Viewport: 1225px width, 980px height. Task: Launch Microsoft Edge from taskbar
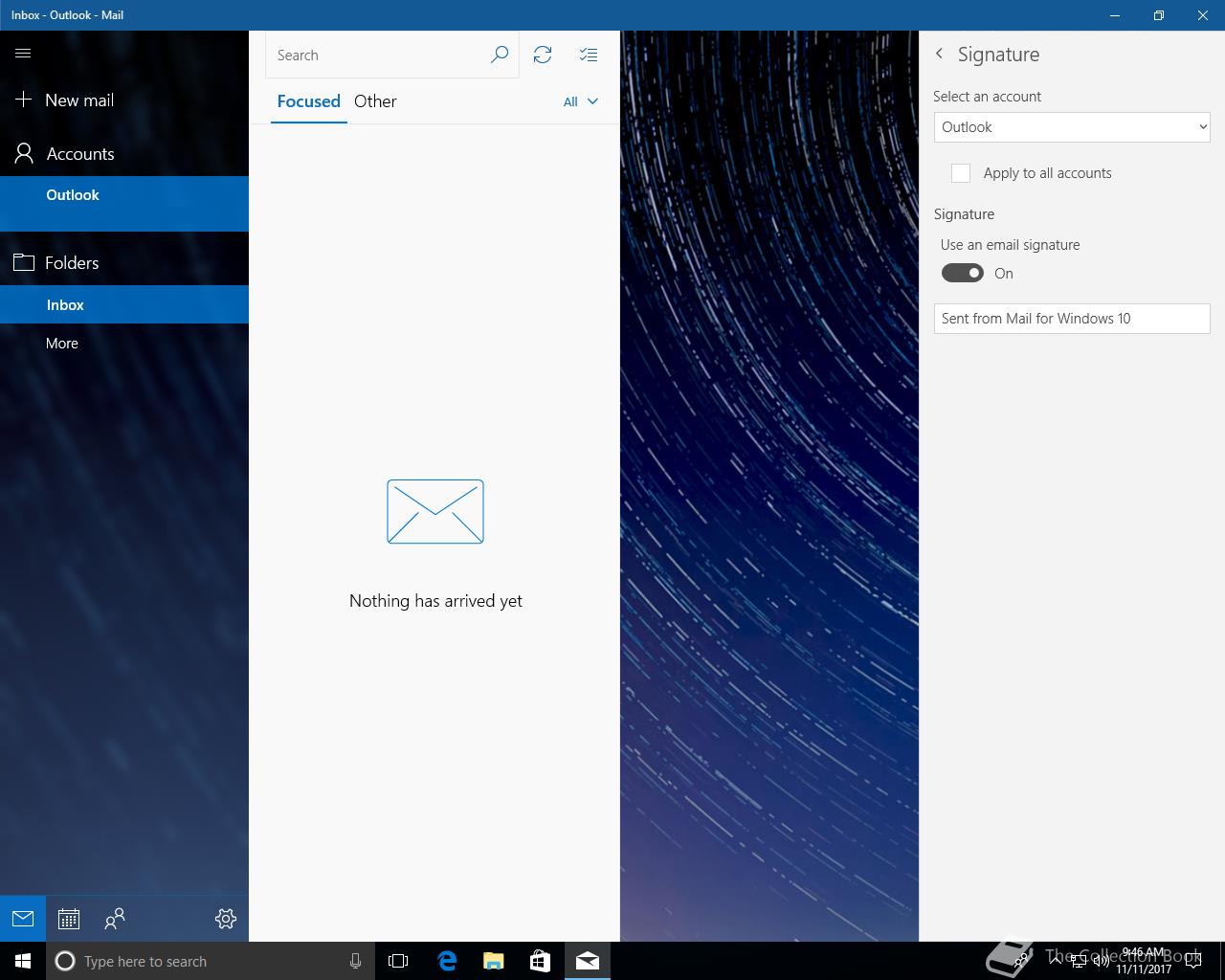click(447, 961)
